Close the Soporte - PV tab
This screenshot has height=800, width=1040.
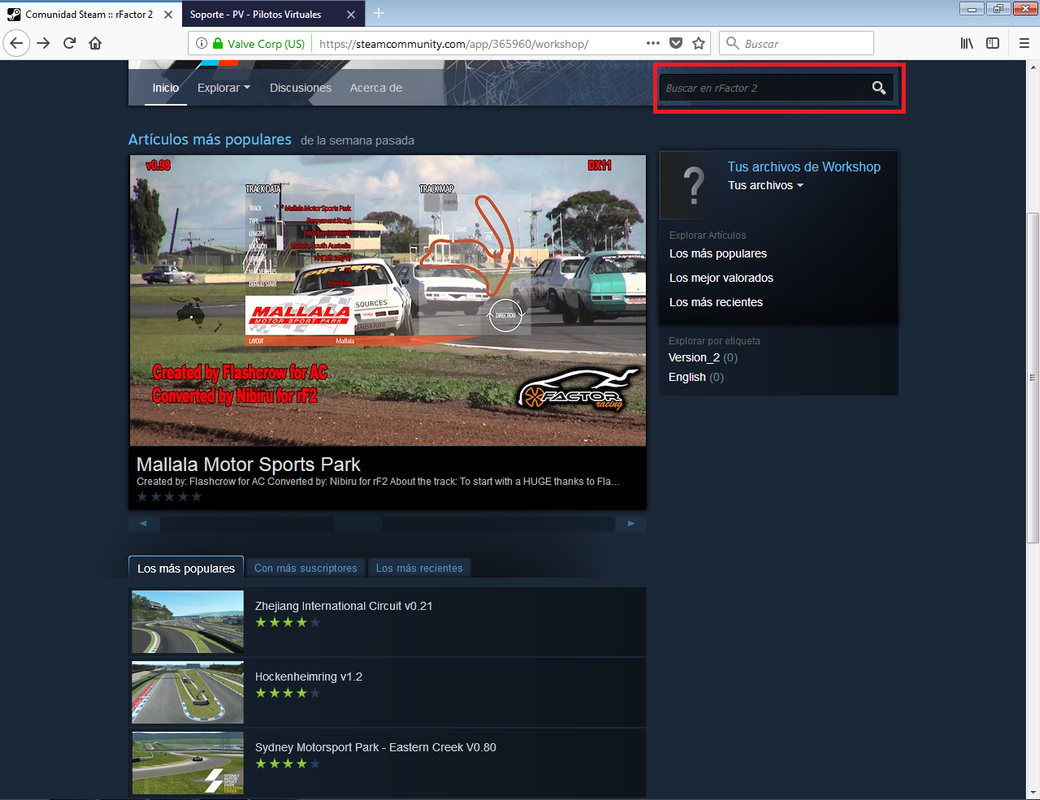(x=351, y=14)
